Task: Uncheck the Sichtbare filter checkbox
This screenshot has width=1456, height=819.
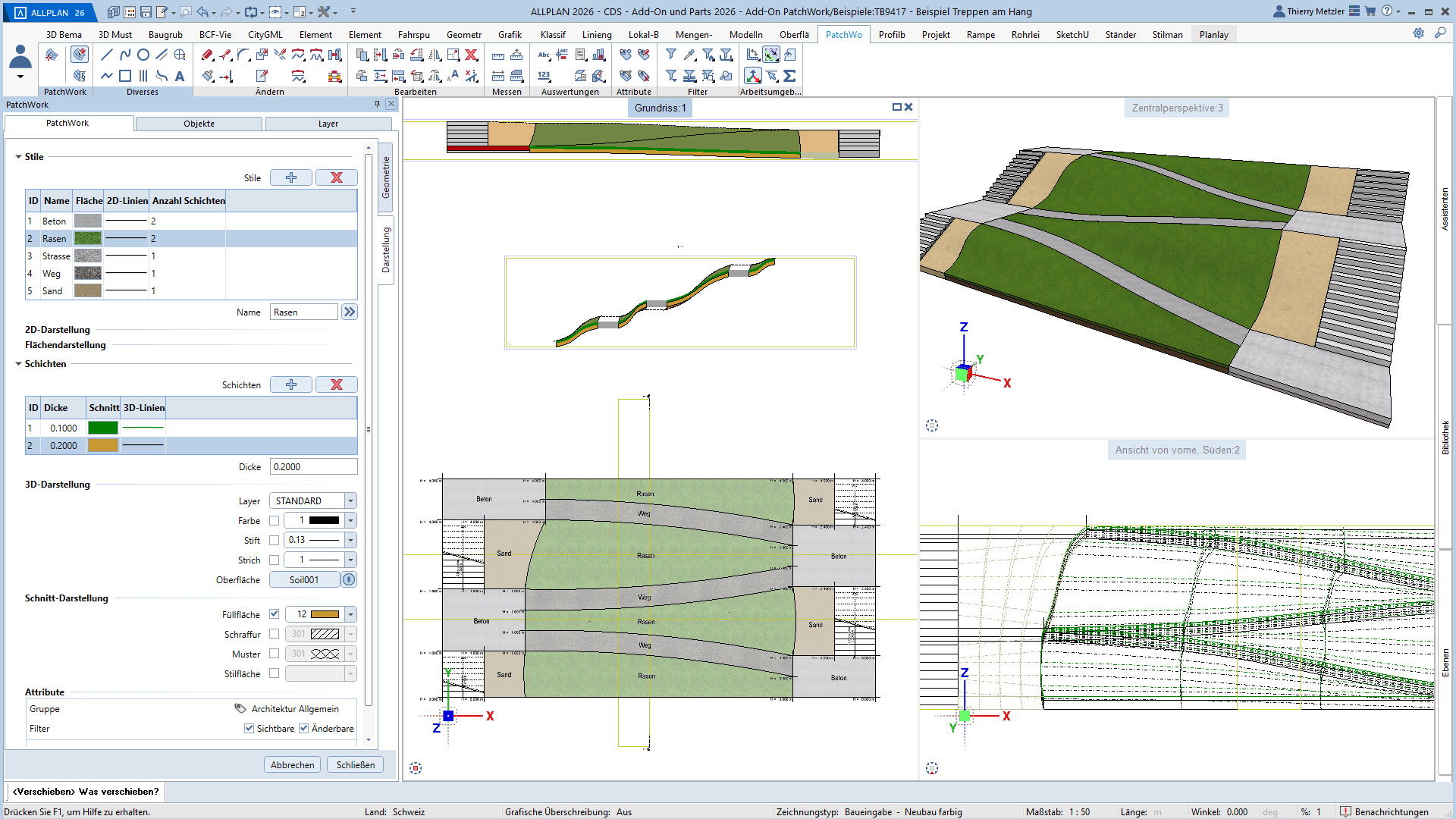Action: coord(249,728)
